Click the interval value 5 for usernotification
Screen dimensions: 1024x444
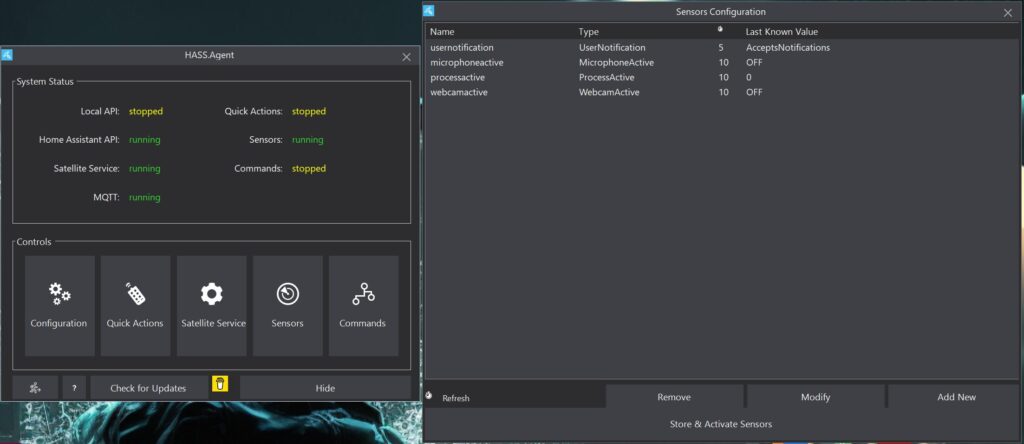(721, 48)
